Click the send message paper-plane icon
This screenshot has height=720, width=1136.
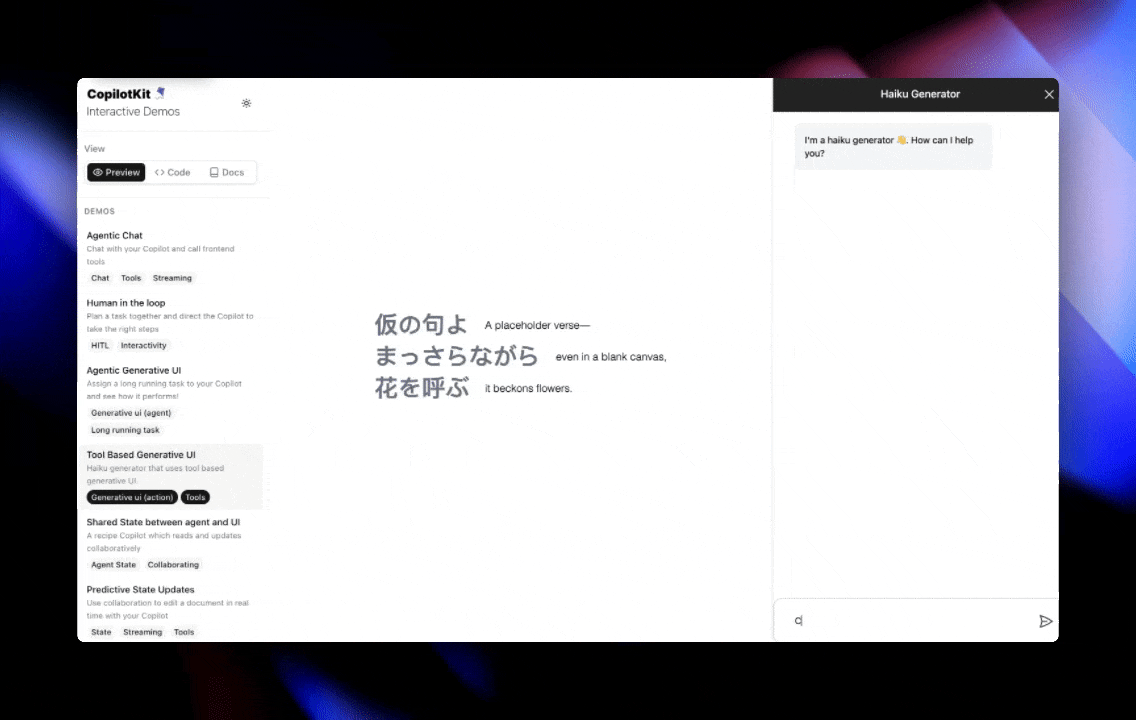(1046, 621)
